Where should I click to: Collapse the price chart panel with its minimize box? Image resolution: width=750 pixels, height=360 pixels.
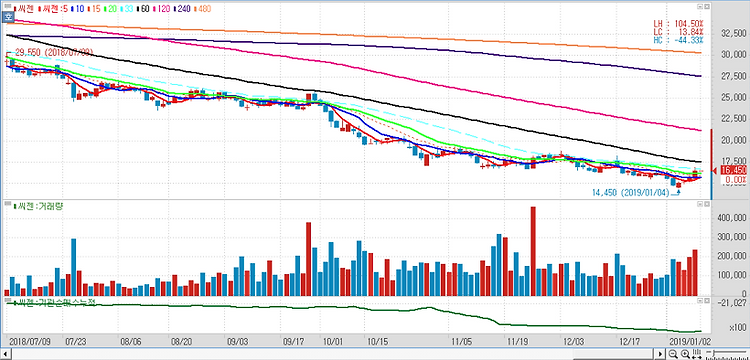(x=700, y=8)
